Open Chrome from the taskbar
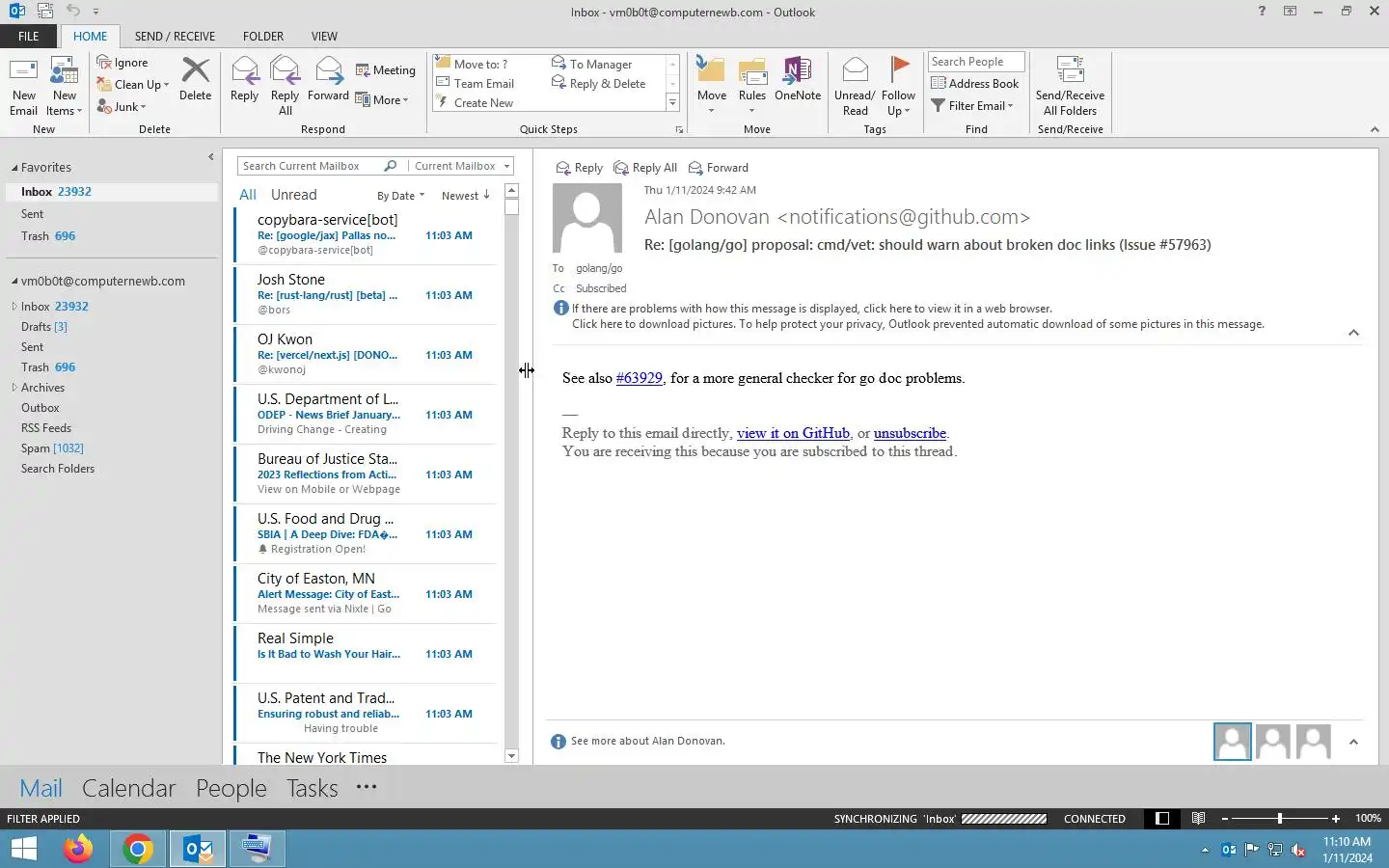This screenshot has width=1389, height=868. (138, 849)
